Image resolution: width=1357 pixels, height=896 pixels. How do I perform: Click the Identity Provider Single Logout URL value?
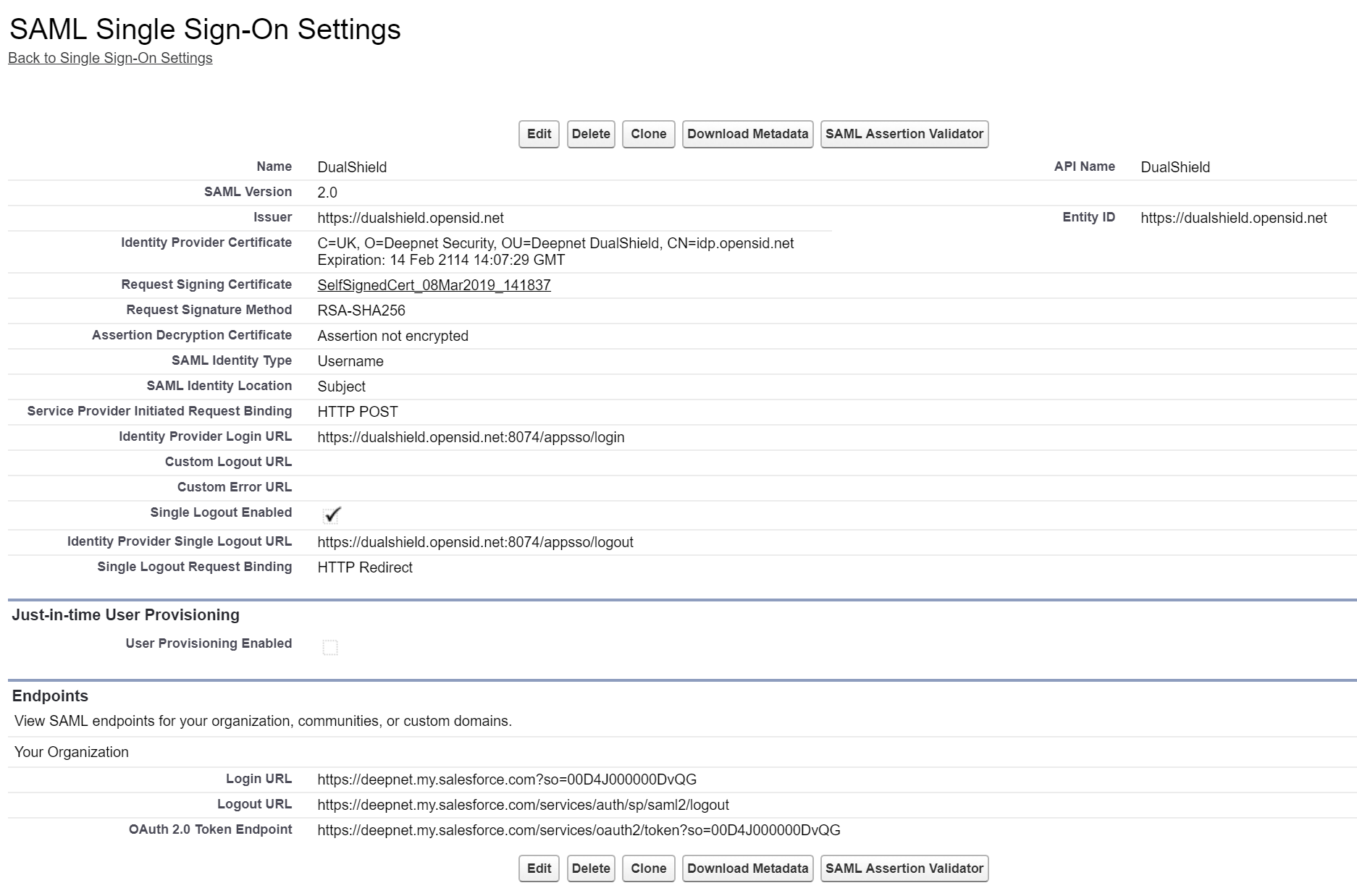pos(475,542)
